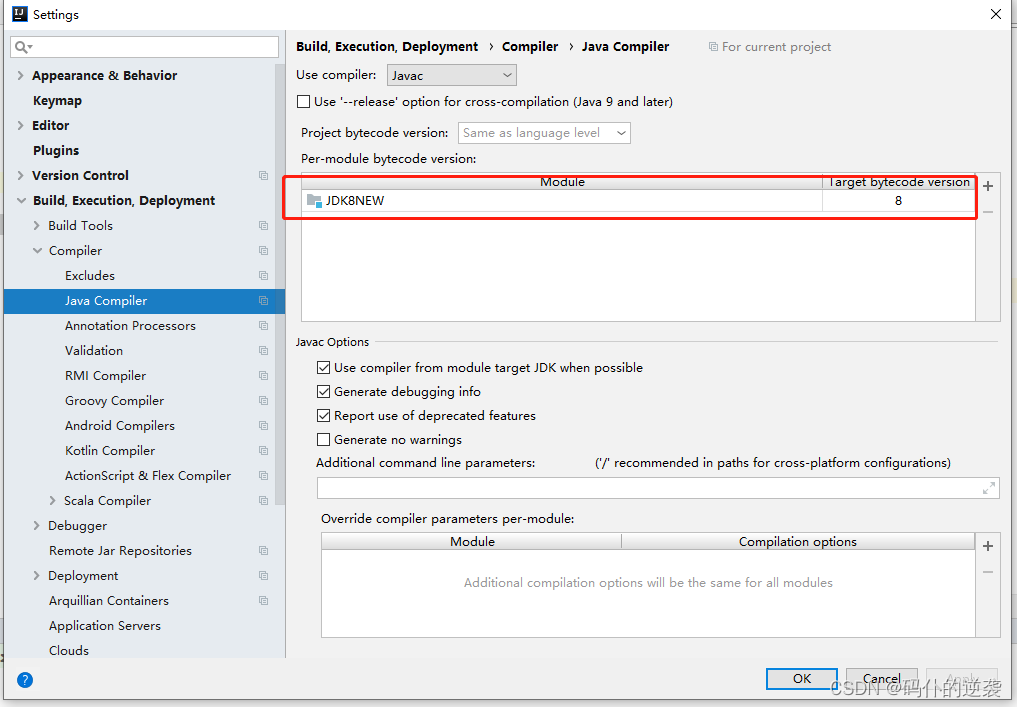
Task: Expand the Deployment node
Action: point(36,575)
